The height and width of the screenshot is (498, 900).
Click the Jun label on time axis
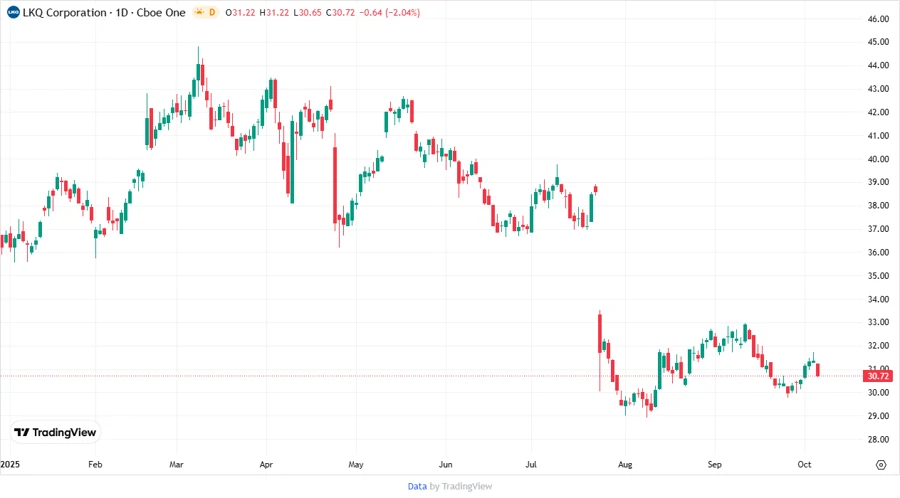click(x=446, y=465)
